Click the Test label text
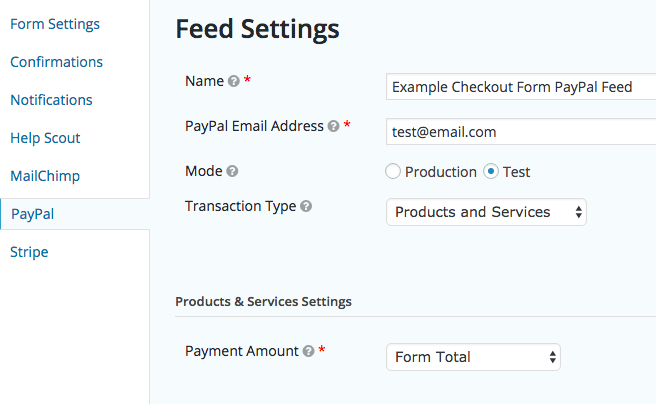656x404 pixels. tap(516, 172)
